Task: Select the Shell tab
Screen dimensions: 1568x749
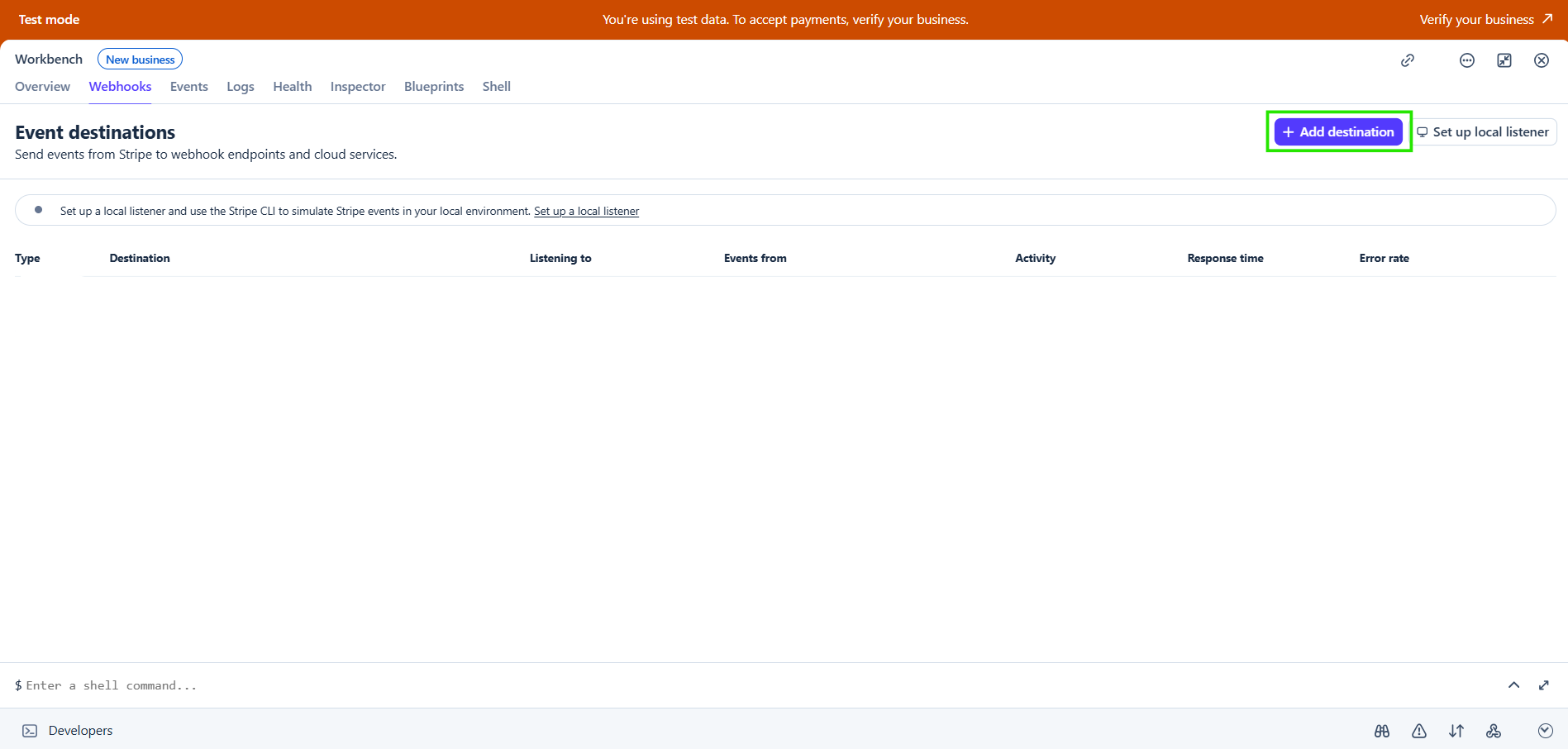Action: pyautogui.click(x=497, y=86)
